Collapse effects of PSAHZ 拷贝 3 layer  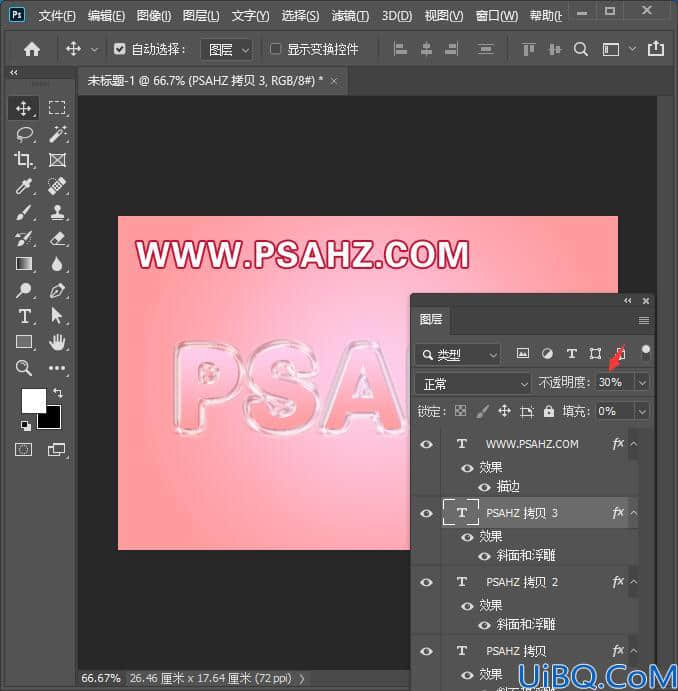click(634, 513)
